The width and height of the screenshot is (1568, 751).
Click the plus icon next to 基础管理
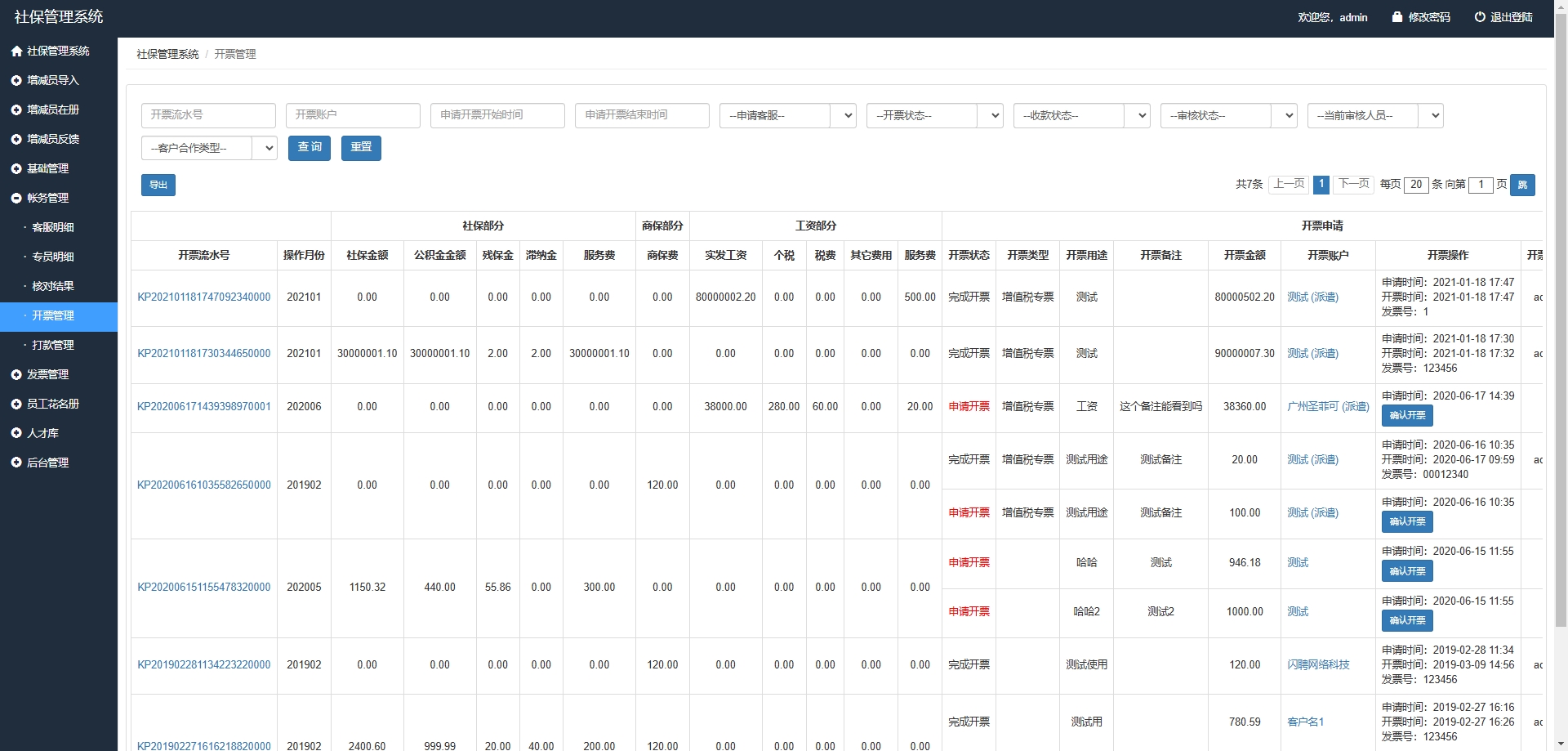tap(16, 169)
